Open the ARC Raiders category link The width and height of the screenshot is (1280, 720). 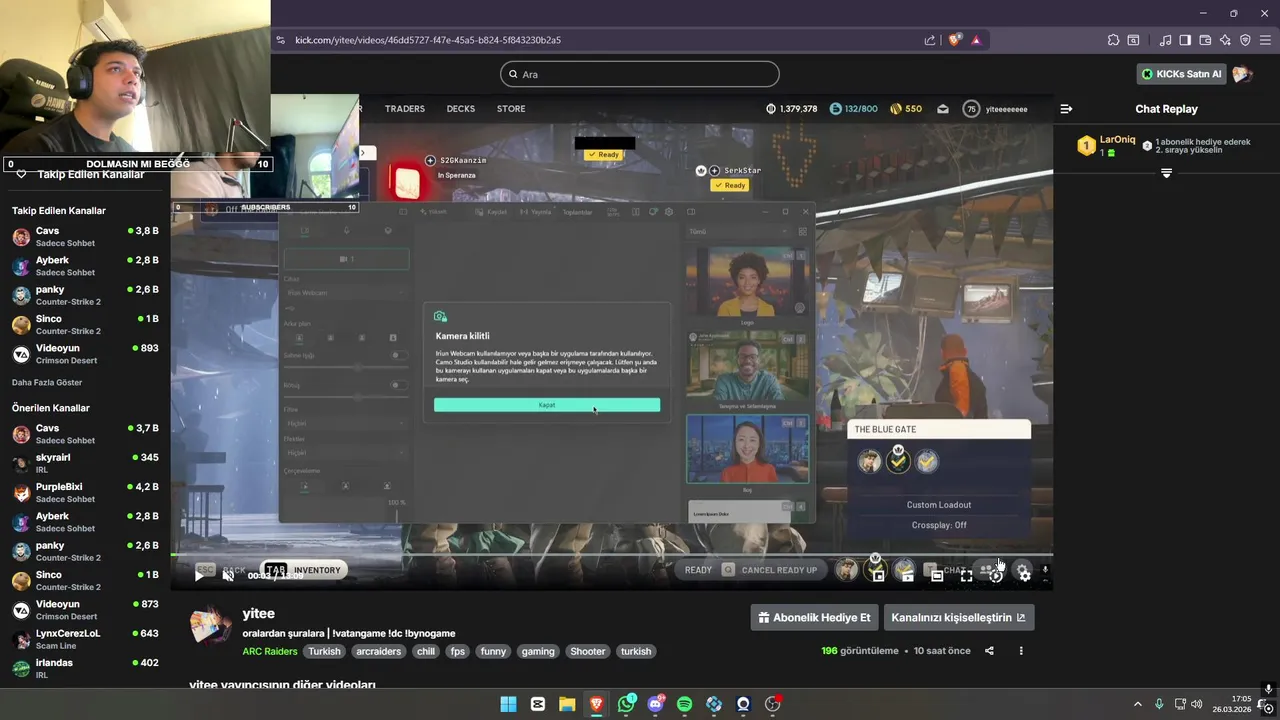270,651
